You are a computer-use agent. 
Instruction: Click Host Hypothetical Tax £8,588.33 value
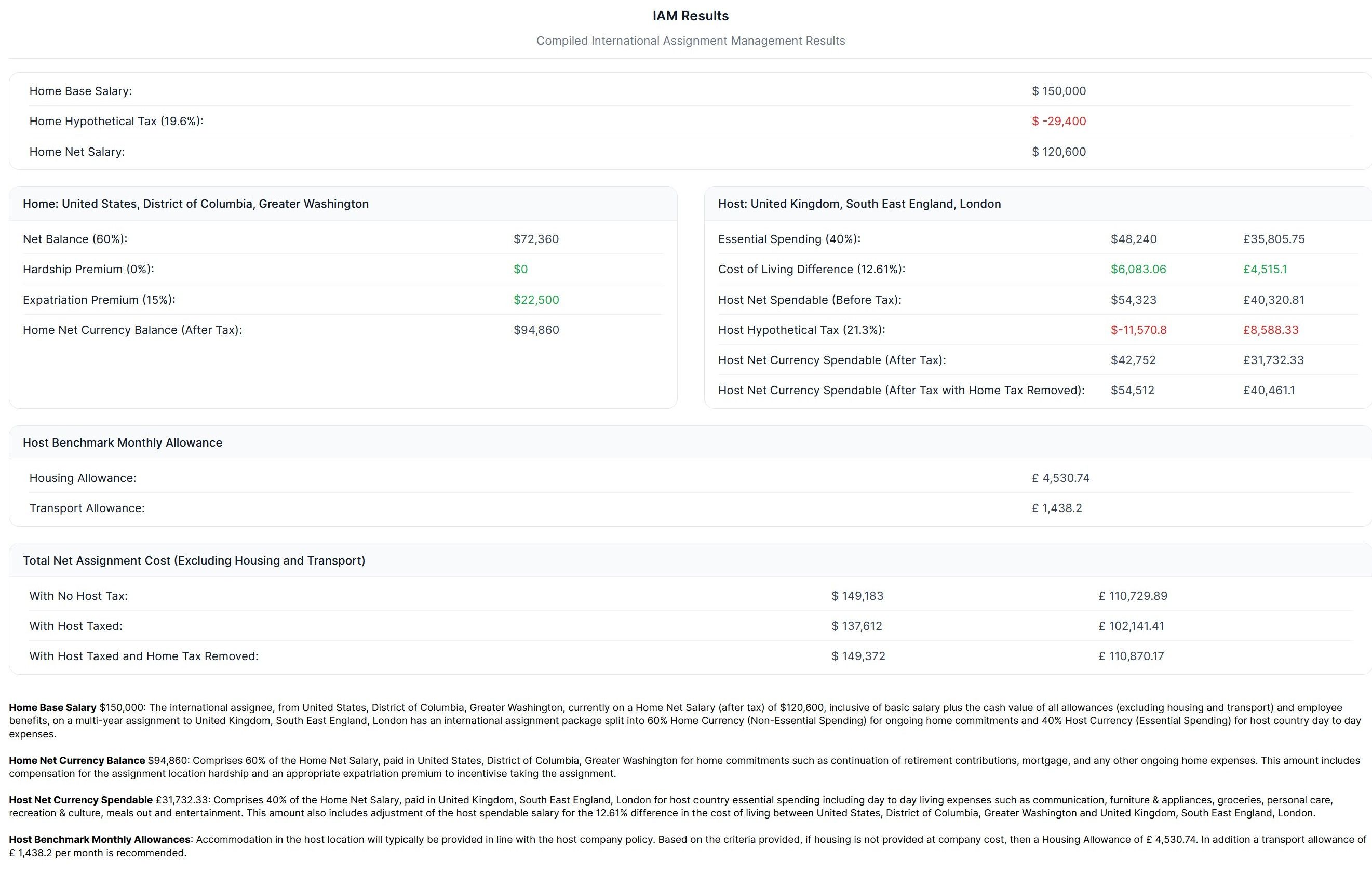pyautogui.click(x=1270, y=330)
